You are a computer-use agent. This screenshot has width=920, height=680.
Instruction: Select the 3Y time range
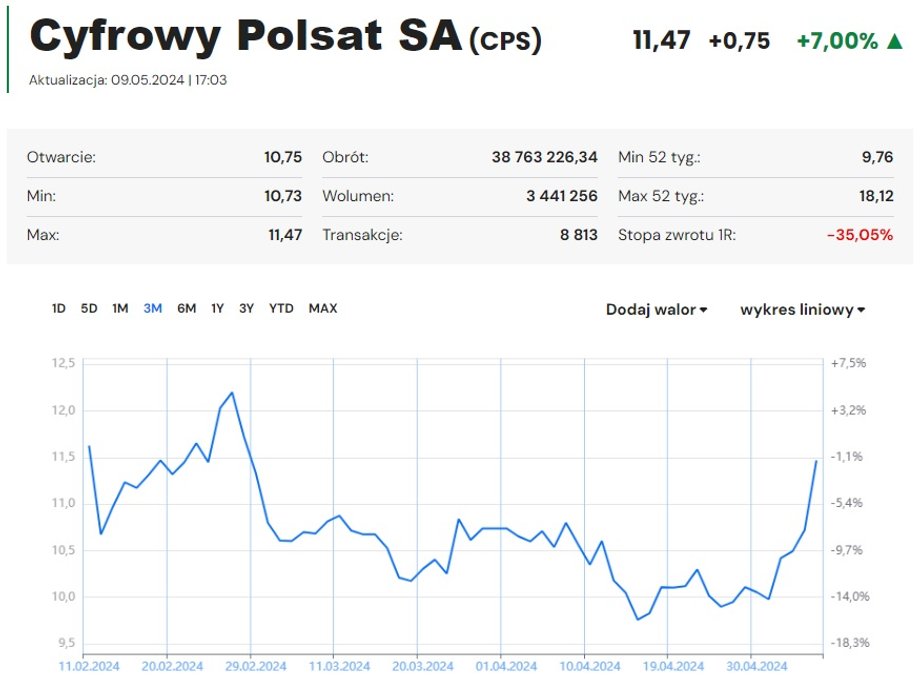246,310
